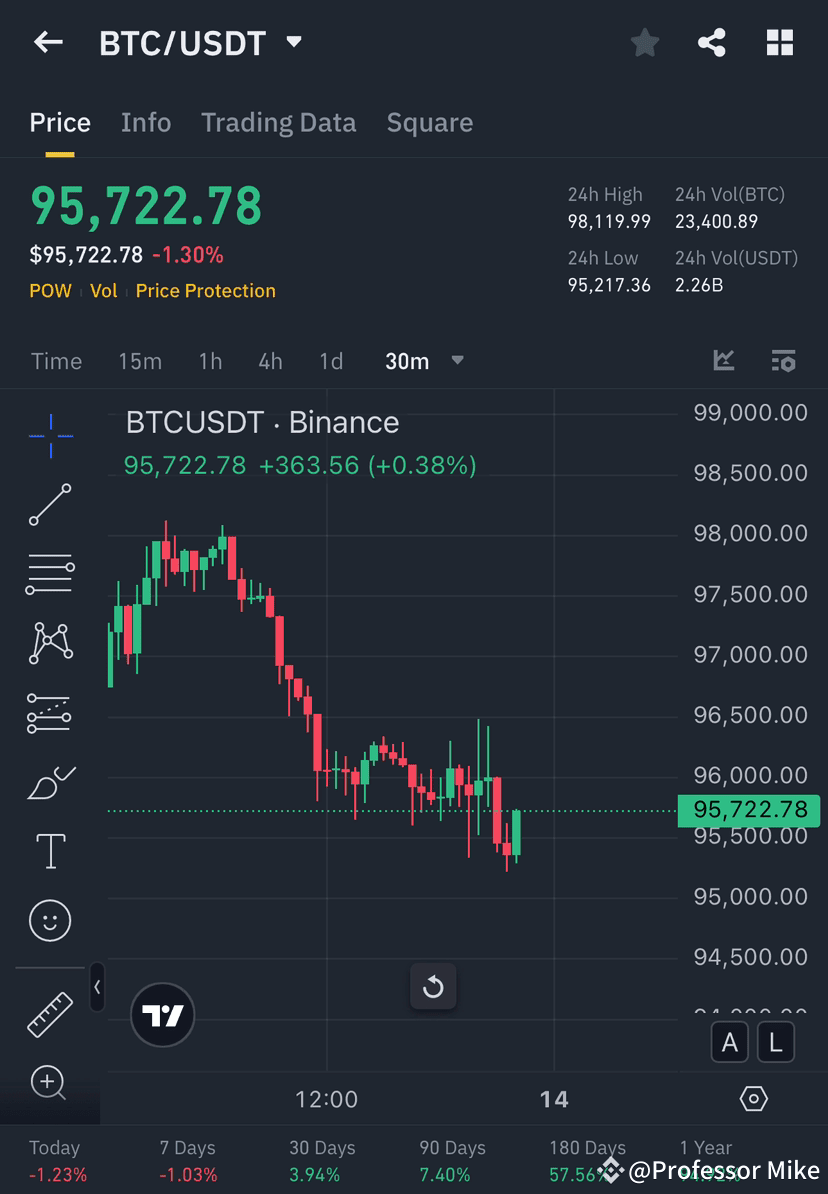Open the Info tab
828x1194 pixels.
tap(145, 122)
